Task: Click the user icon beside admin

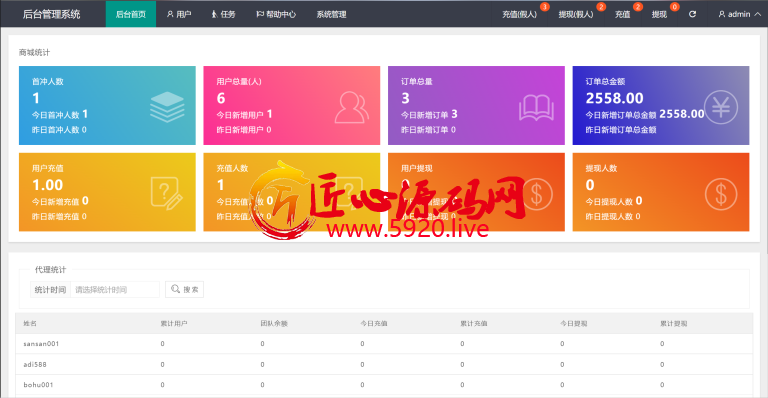Action: (x=721, y=14)
